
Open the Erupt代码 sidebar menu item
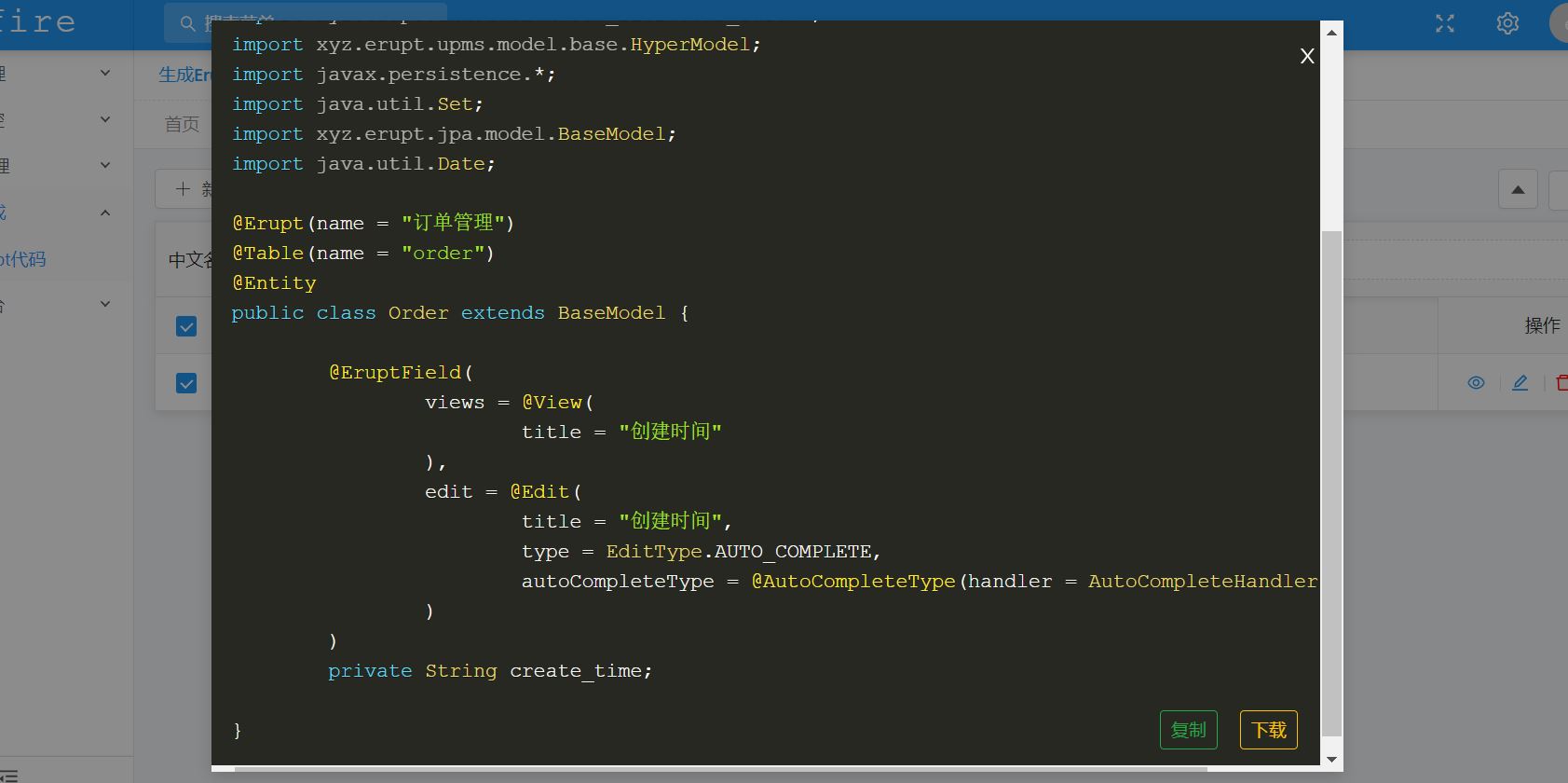coord(23,259)
